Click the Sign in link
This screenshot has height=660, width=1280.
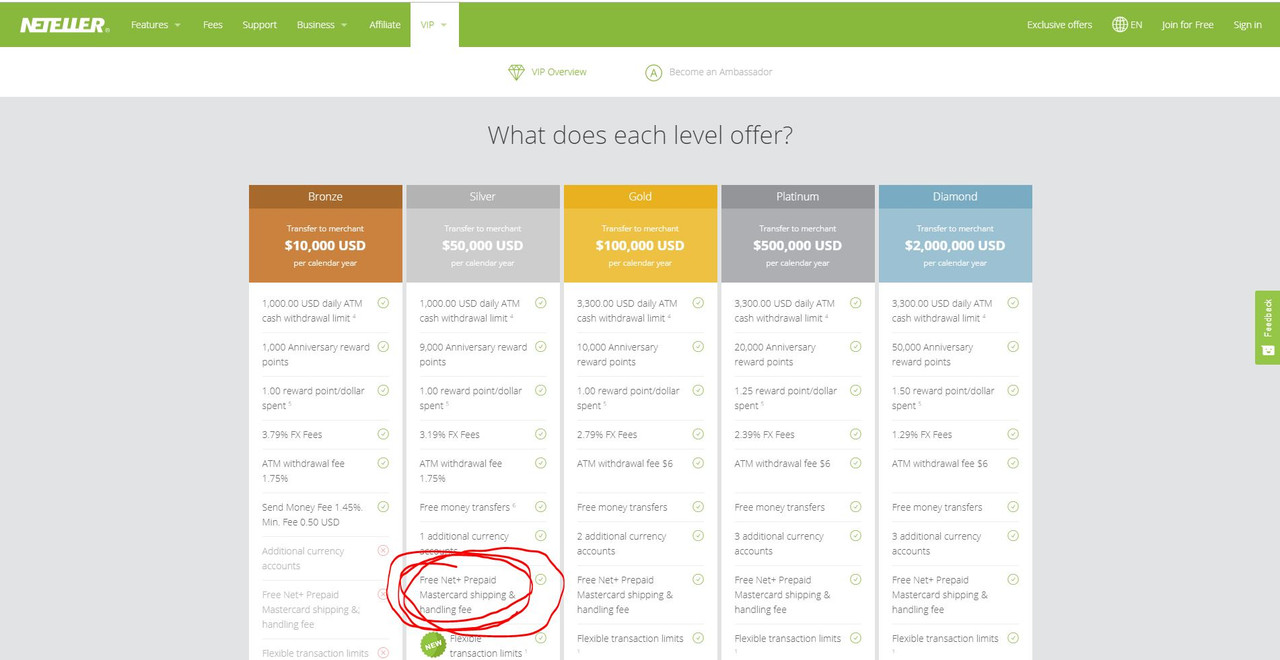(1247, 25)
